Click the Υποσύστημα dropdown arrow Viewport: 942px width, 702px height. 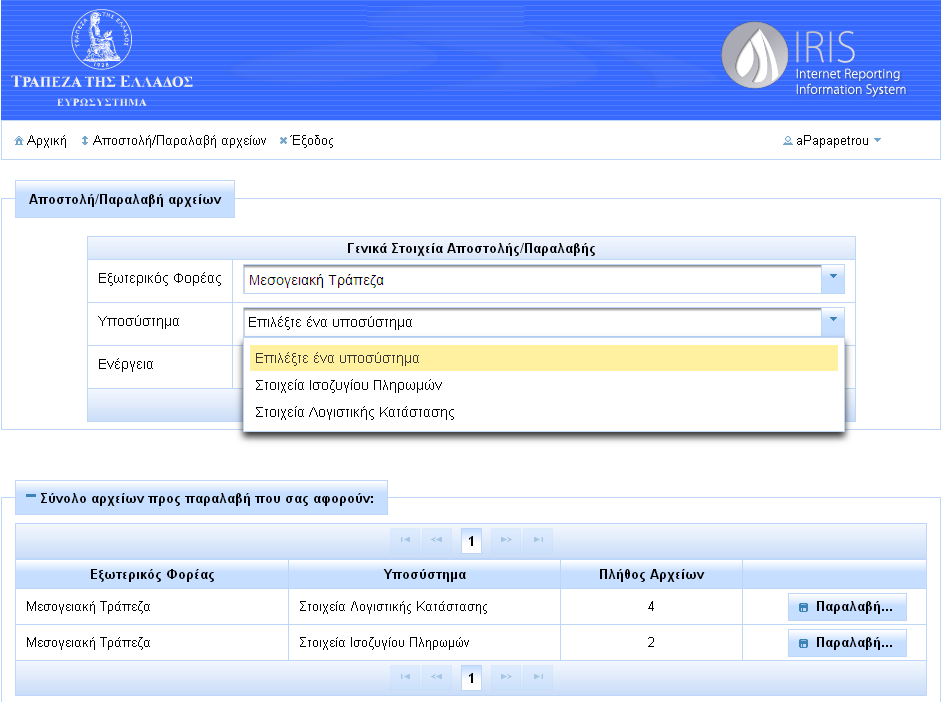833,322
